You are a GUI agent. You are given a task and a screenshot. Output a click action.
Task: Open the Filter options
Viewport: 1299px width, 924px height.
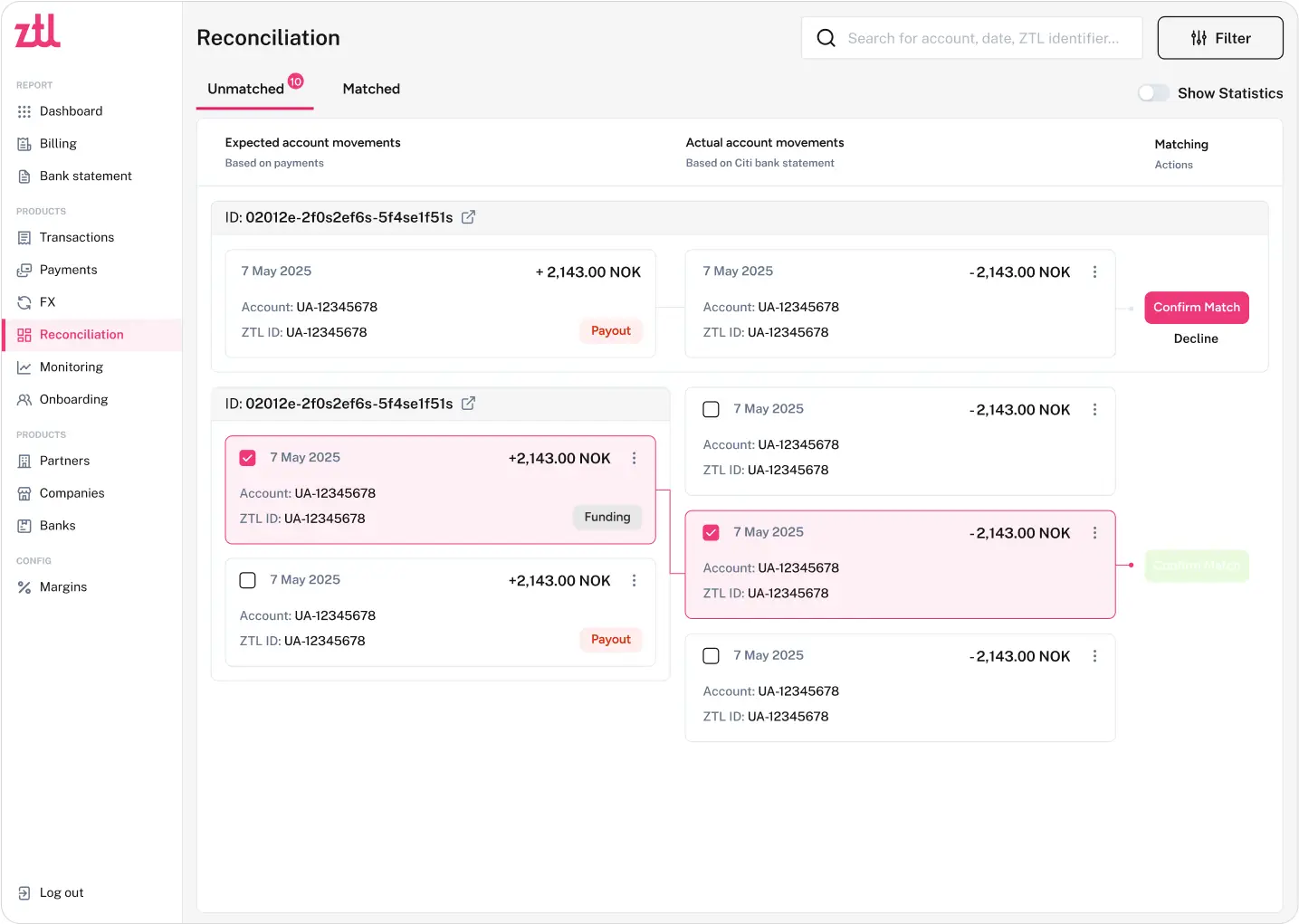pyautogui.click(x=1219, y=38)
